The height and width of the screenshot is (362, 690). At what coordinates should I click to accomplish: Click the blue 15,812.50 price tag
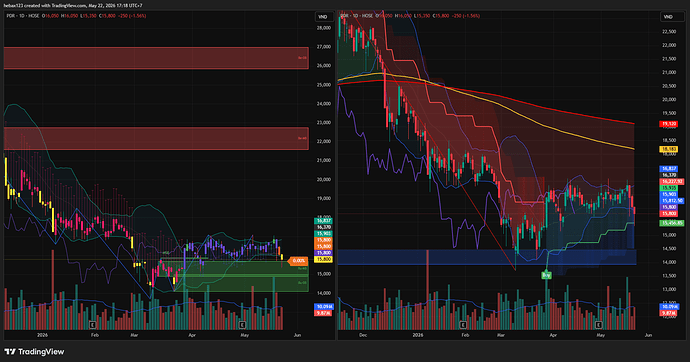[x=672, y=201]
